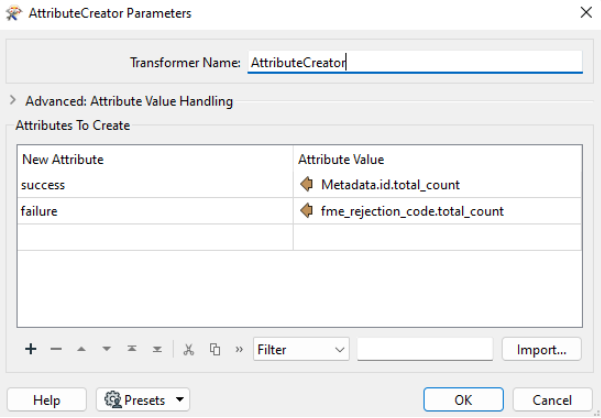Click the Import... button
Image resolution: width=601 pixels, height=418 pixels.
pyautogui.click(x=542, y=349)
